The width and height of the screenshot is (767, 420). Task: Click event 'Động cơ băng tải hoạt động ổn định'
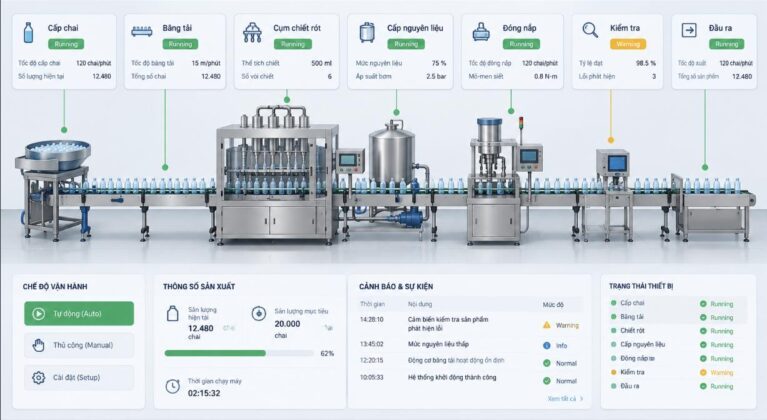click(456, 360)
